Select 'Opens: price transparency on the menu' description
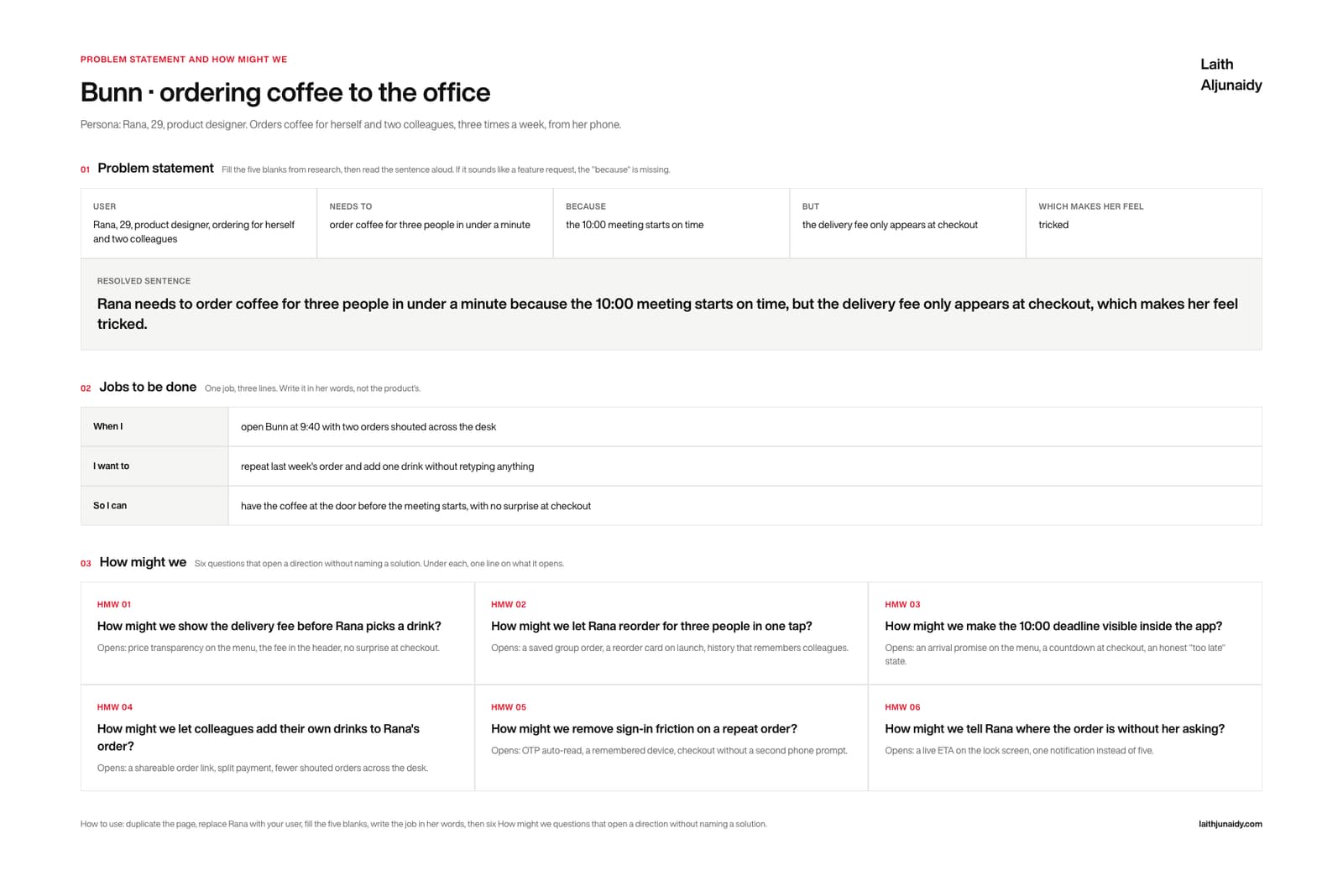 pos(269,648)
